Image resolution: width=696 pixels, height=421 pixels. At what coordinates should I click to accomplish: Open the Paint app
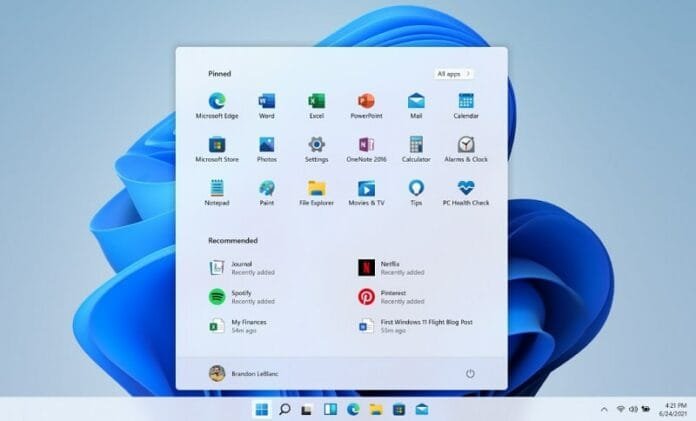(x=267, y=193)
